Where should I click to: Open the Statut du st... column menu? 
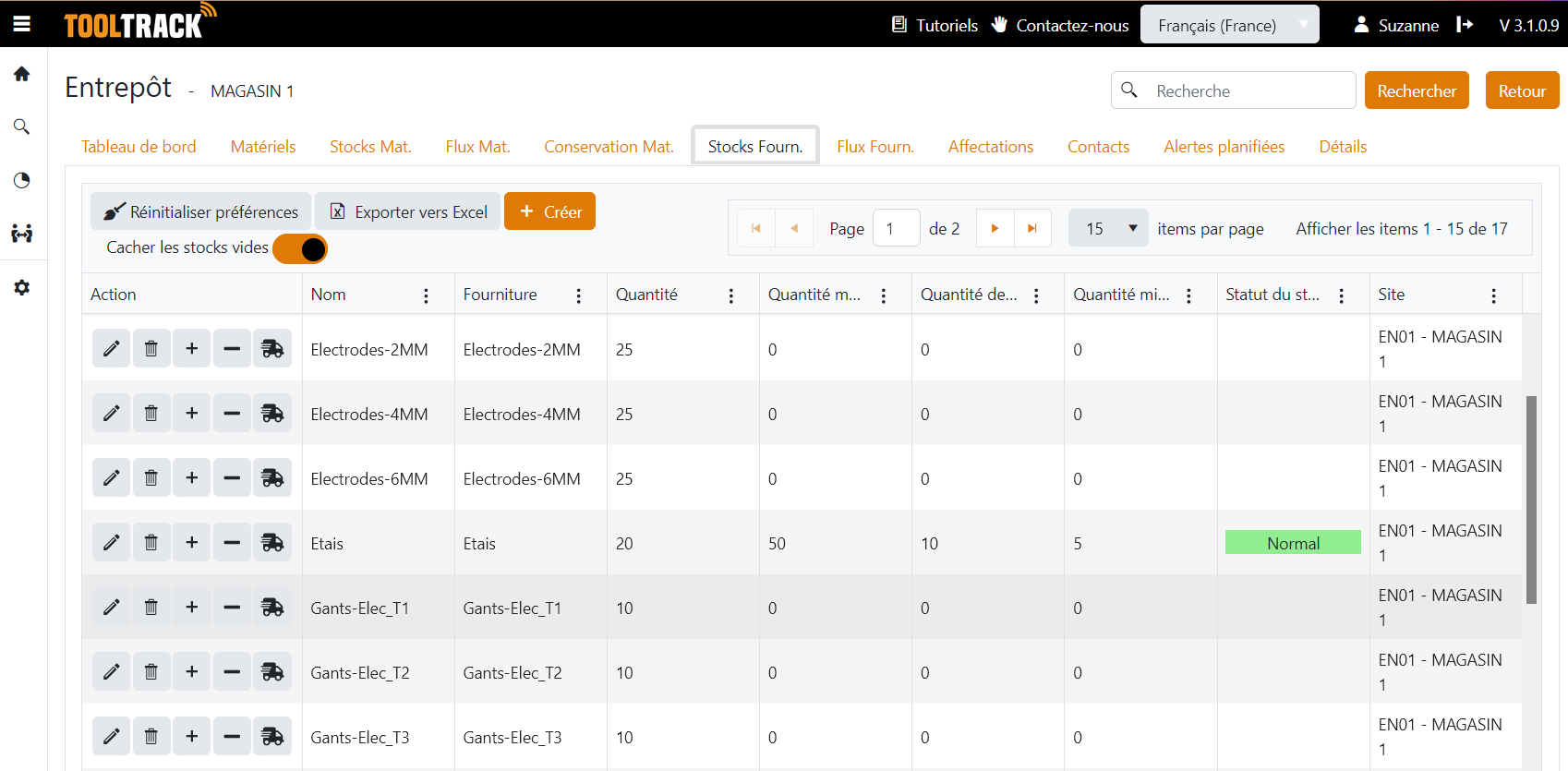pos(1341,295)
